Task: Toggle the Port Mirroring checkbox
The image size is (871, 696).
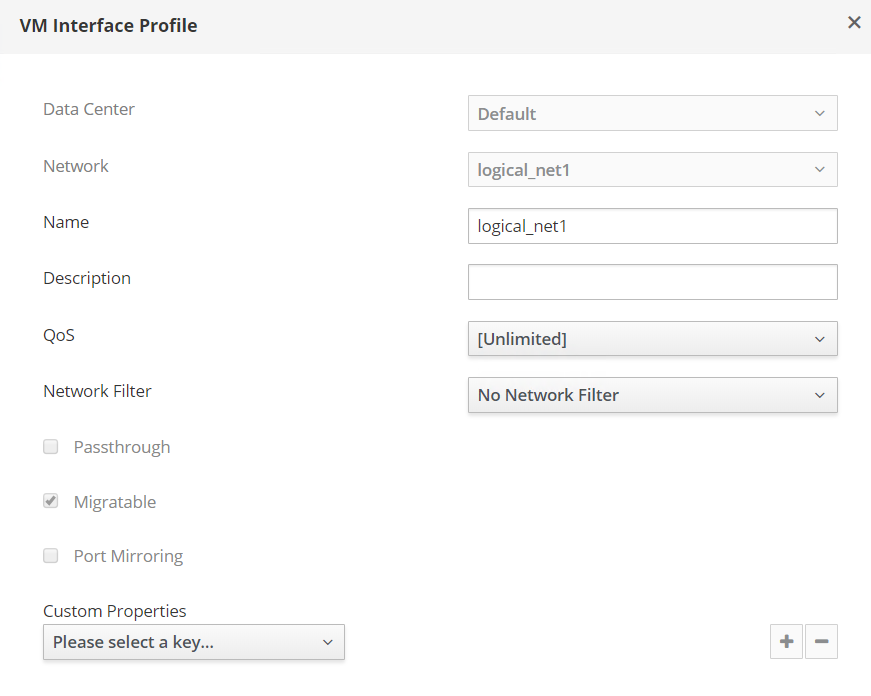Action: point(51,556)
